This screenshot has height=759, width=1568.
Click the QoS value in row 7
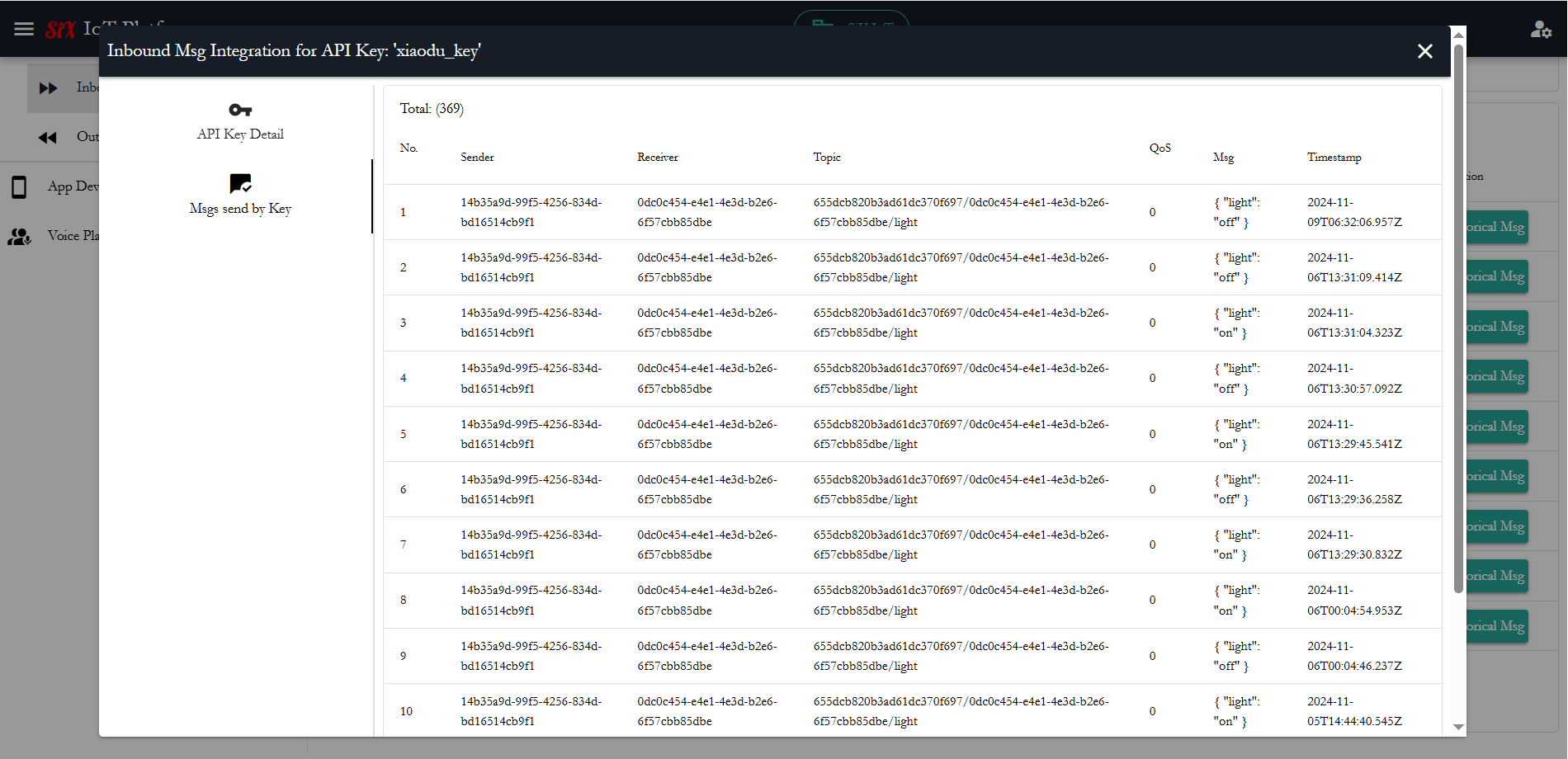click(1152, 545)
